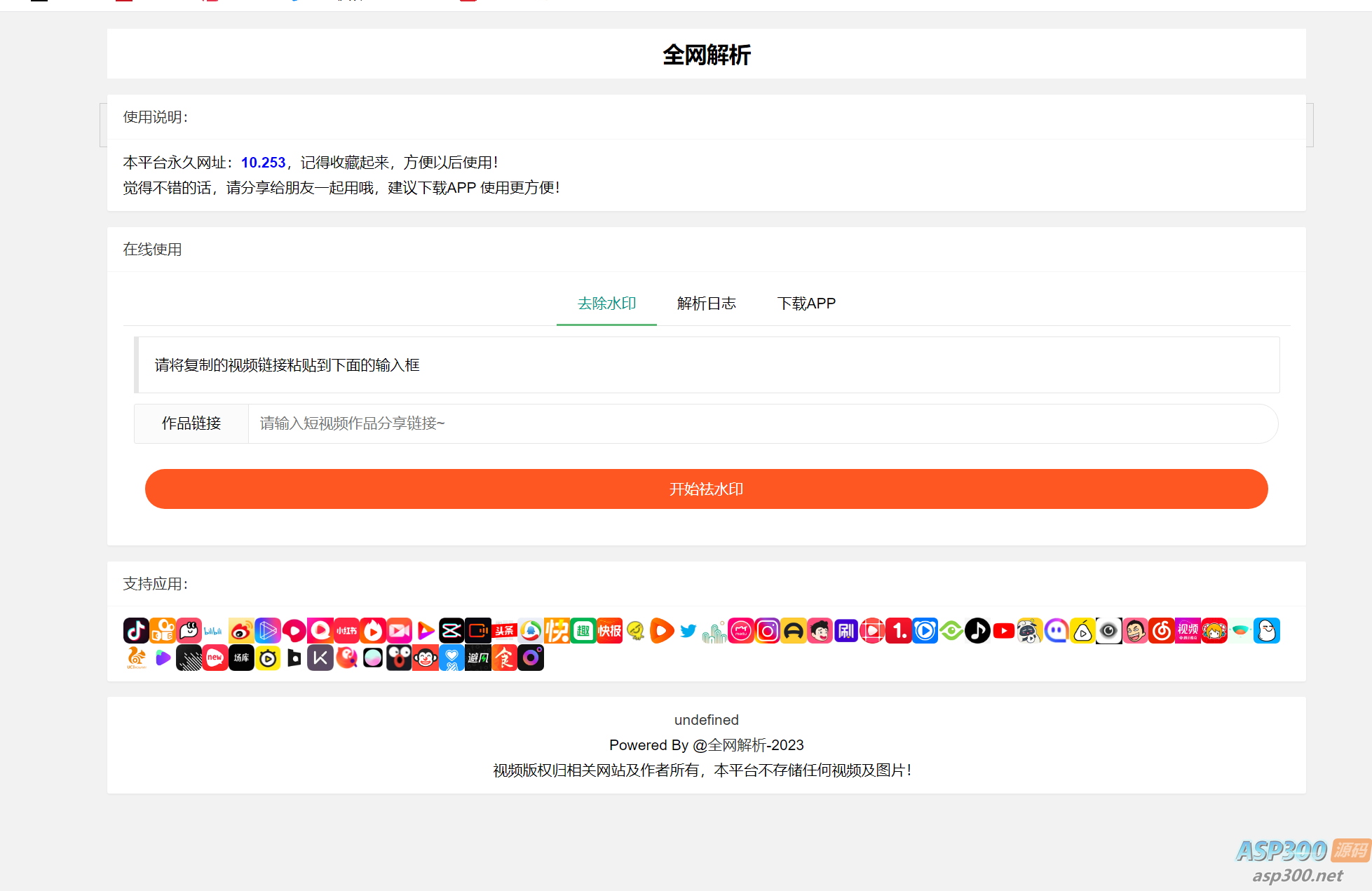
Task: Click the purple 刷 app icon
Action: 846,631
